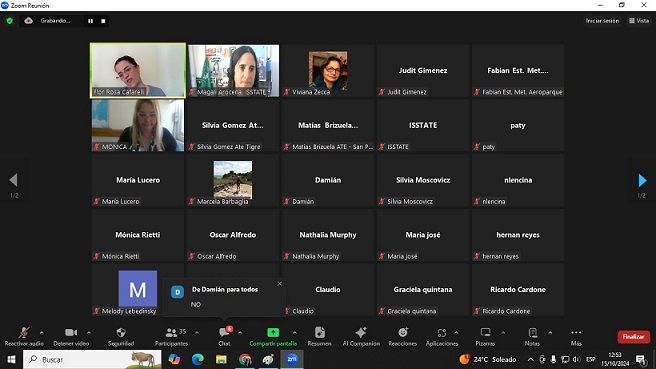
Task: Open the Chat panel
Action: pyautogui.click(x=224, y=336)
